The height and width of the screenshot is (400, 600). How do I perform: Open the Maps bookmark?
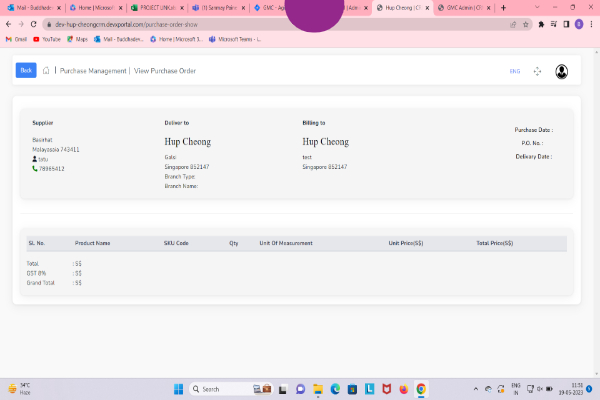coord(78,39)
